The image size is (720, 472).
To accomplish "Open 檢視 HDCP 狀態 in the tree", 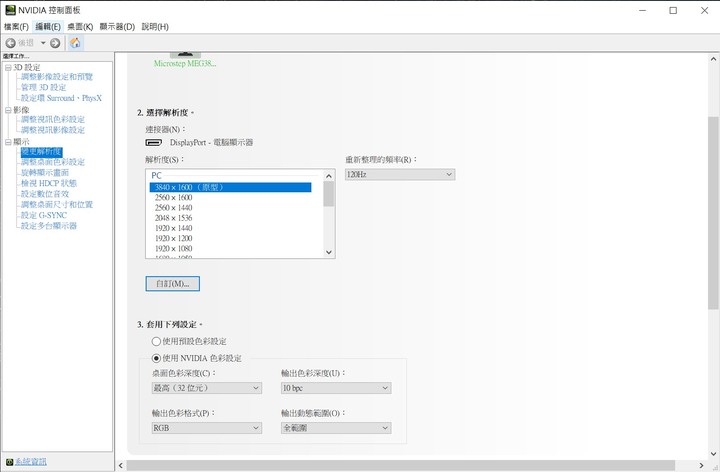I will [49, 183].
